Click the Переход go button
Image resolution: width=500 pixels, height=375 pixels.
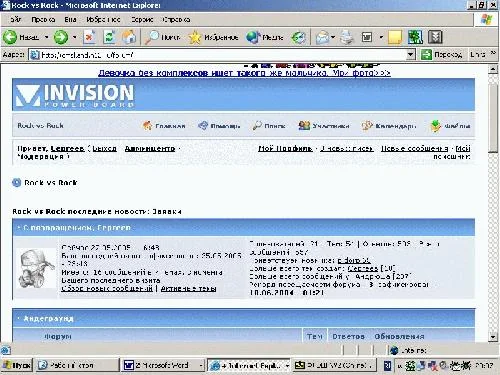[x=442, y=54]
